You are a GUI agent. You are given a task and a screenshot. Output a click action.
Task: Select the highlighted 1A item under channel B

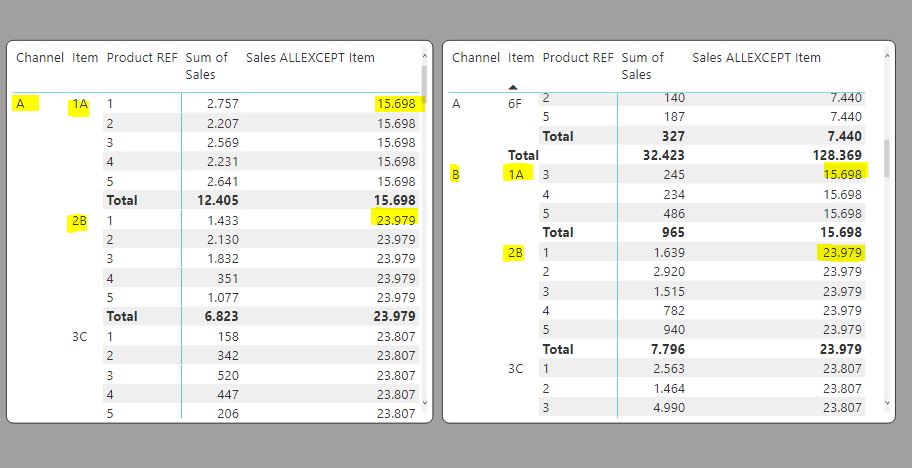[517, 173]
